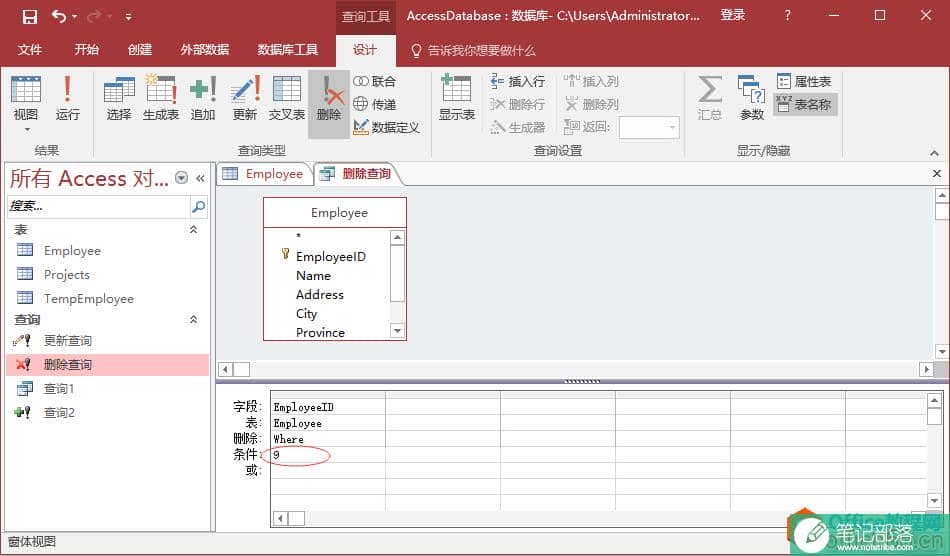This screenshot has width=950, height=556.
Task: Click the 显示表 show table button
Action: [457, 98]
